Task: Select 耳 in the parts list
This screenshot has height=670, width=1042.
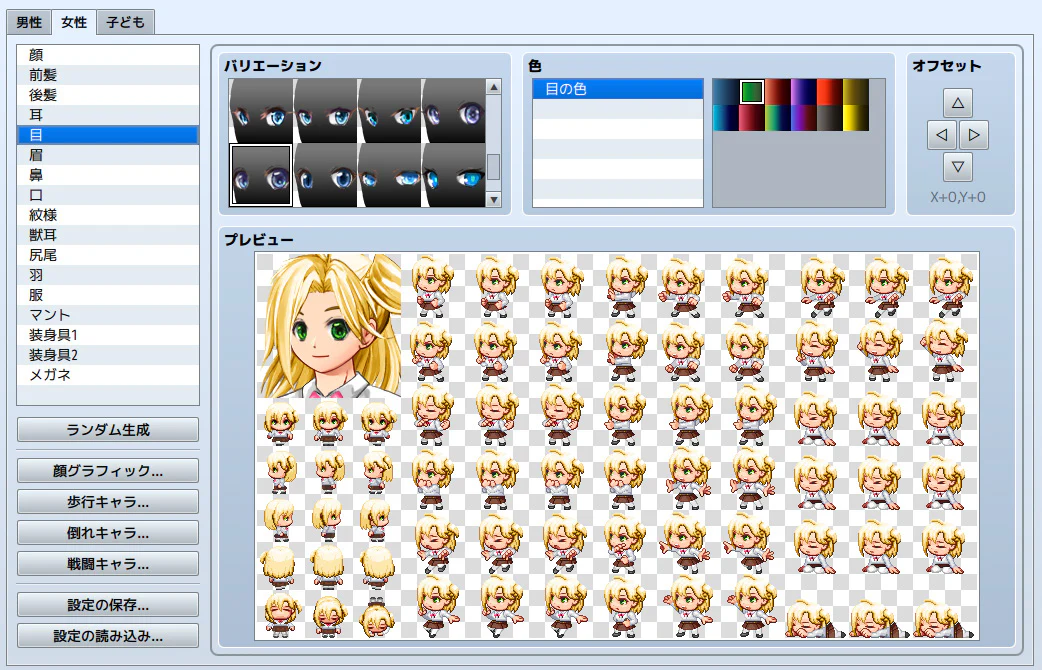Action: (x=108, y=115)
